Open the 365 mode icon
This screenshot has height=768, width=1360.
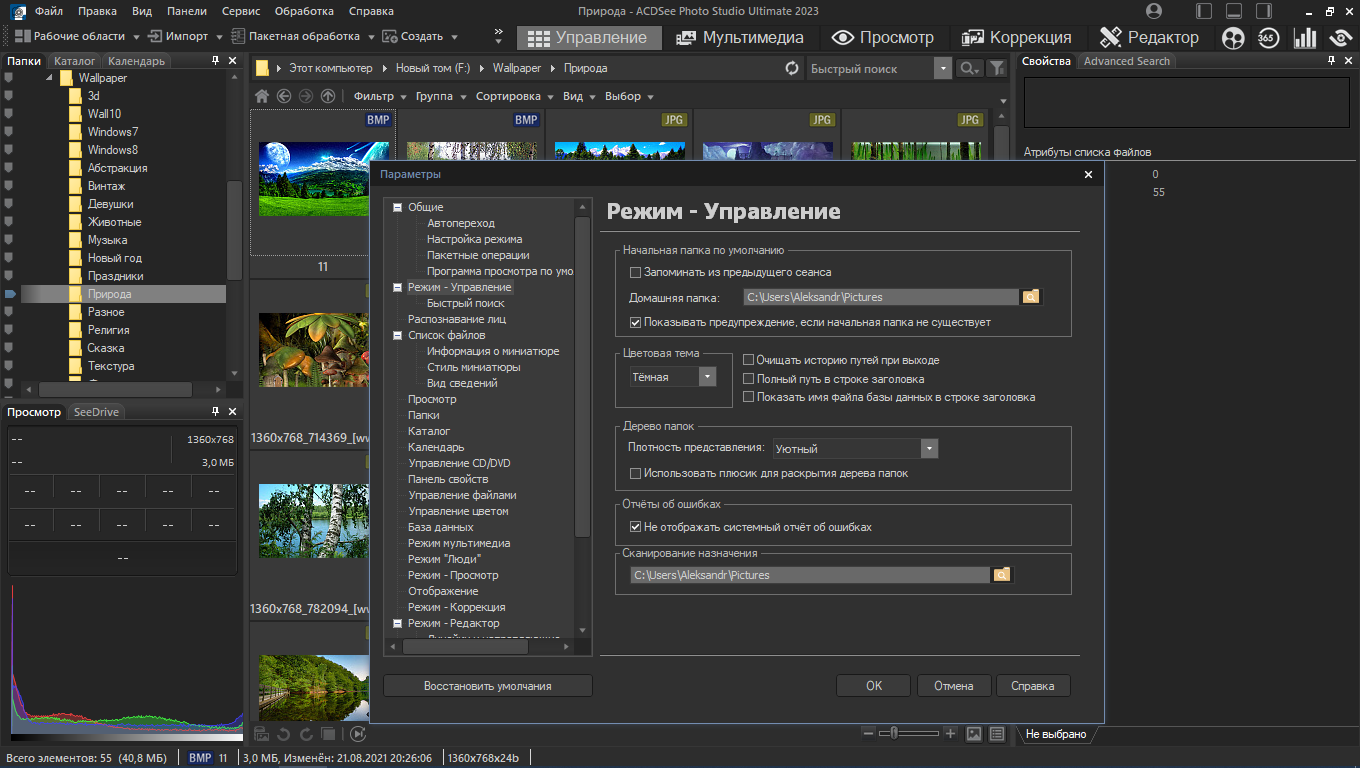pyautogui.click(x=1268, y=38)
